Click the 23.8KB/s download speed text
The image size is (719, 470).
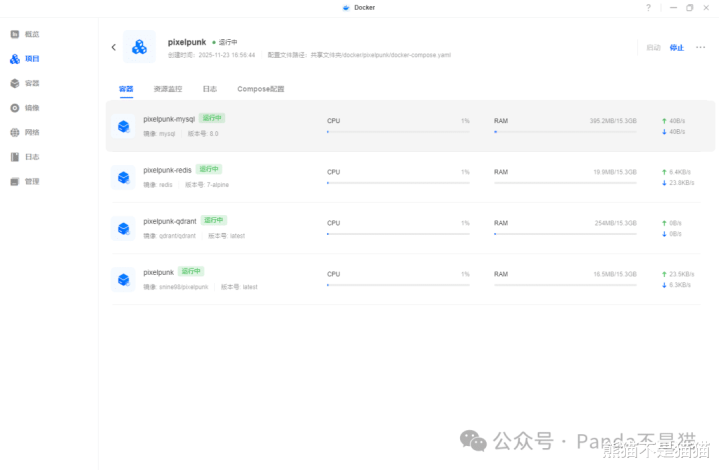click(x=681, y=183)
